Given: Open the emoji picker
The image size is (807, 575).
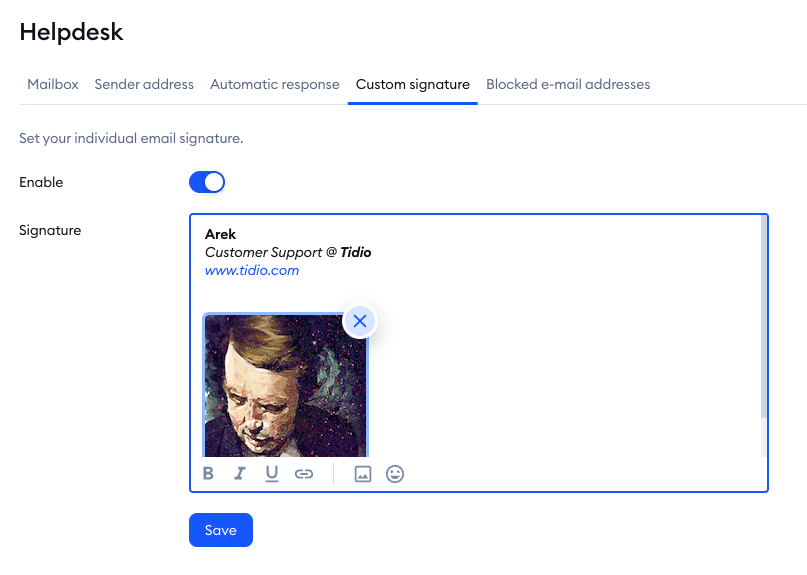Looking at the screenshot, I should pos(395,474).
